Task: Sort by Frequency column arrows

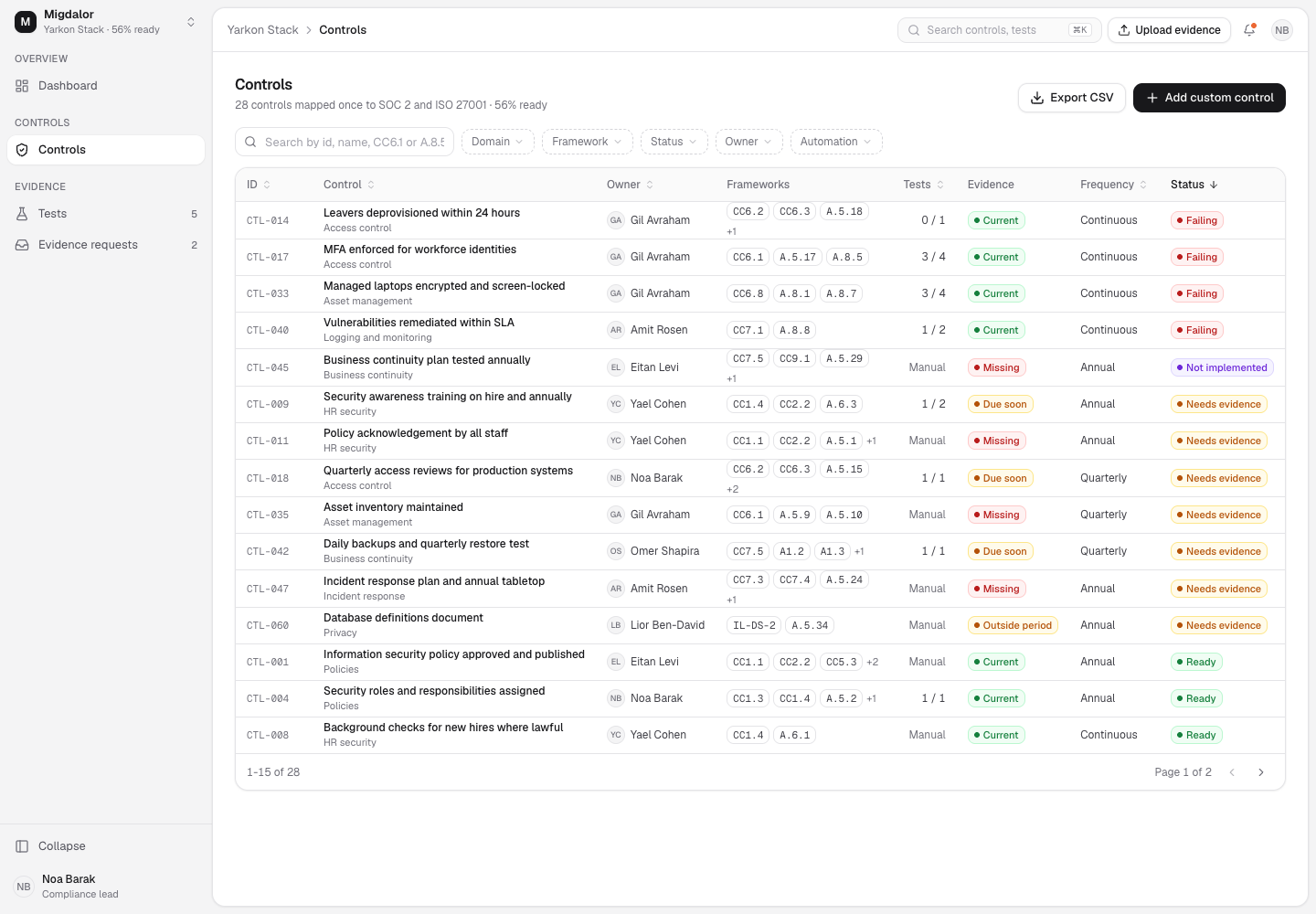Action: click(x=1143, y=185)
